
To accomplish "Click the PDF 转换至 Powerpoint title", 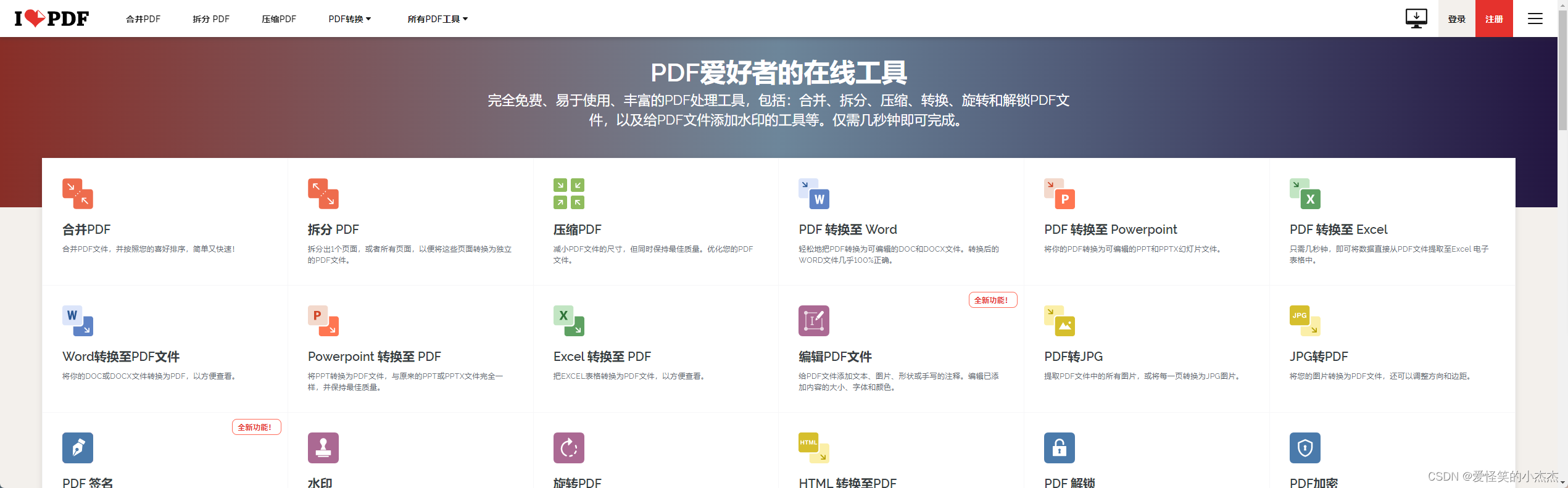I will (x=1111, y=230).
